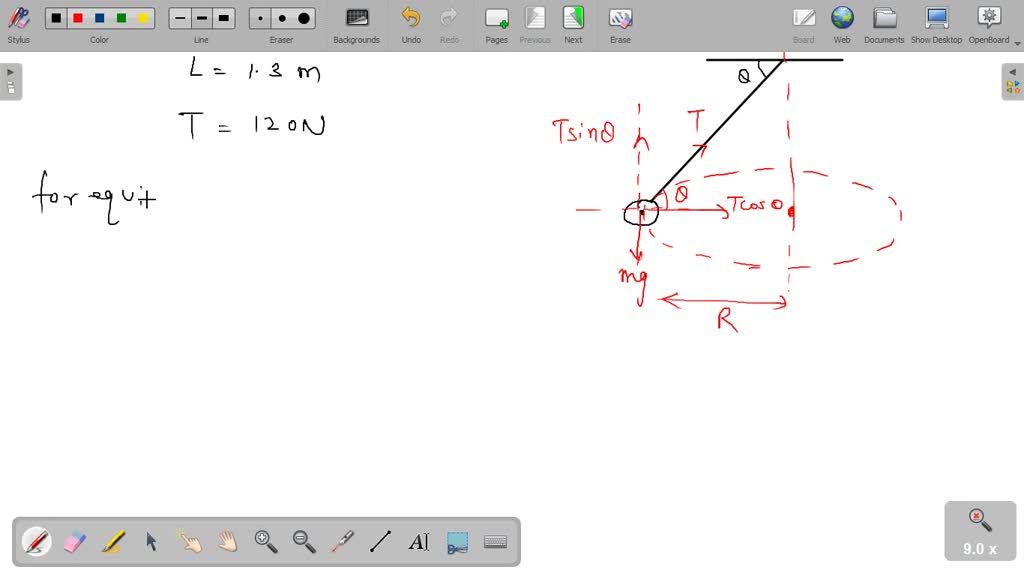Viewport: 1024px width, 576px height.
Task: Select the arrow selection tool
Action: click(151, 541)
